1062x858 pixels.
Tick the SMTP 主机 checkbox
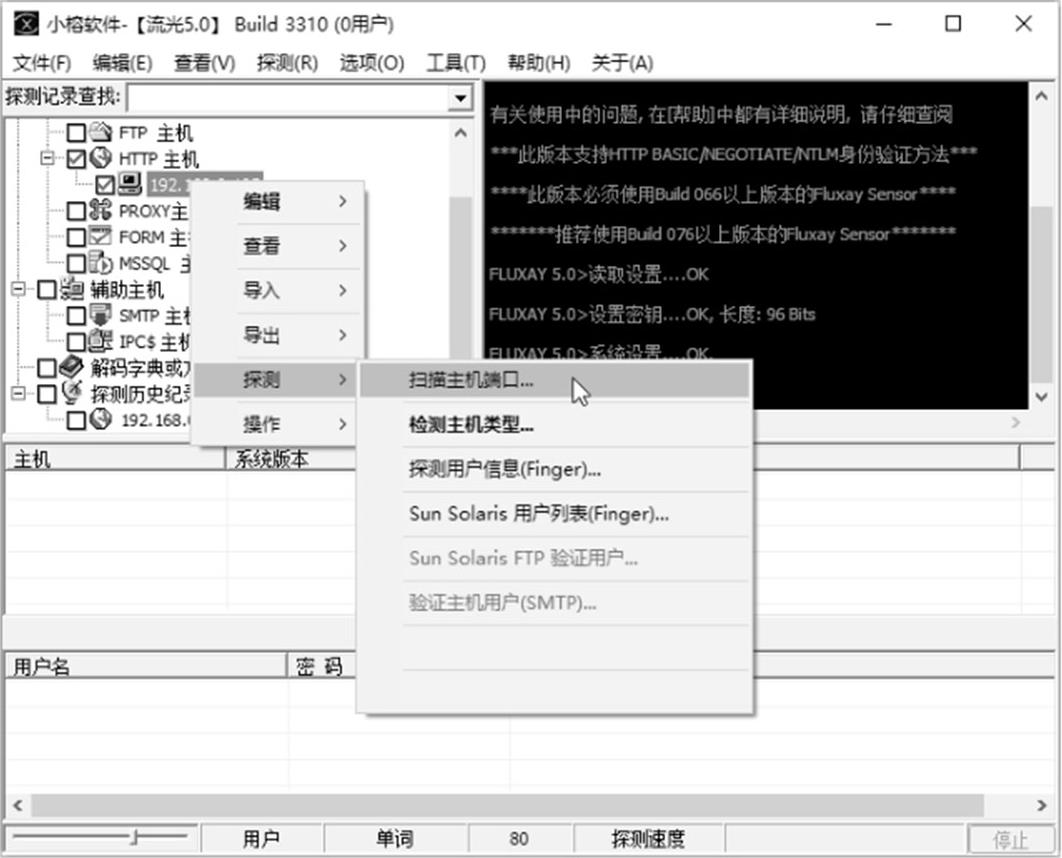coord(77,316)
